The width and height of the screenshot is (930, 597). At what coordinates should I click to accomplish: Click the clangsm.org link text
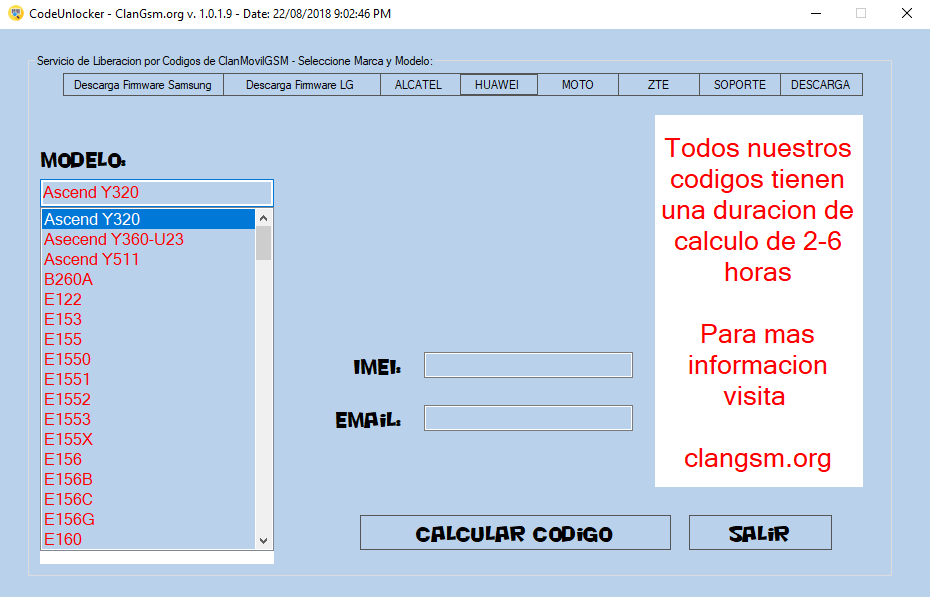tap(757, 459)
